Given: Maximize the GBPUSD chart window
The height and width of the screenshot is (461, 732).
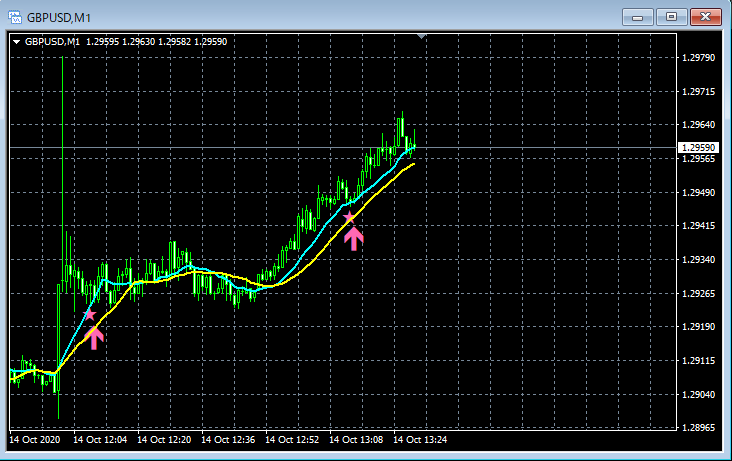Looking at the screenshot, I should [x=671, y=17].
